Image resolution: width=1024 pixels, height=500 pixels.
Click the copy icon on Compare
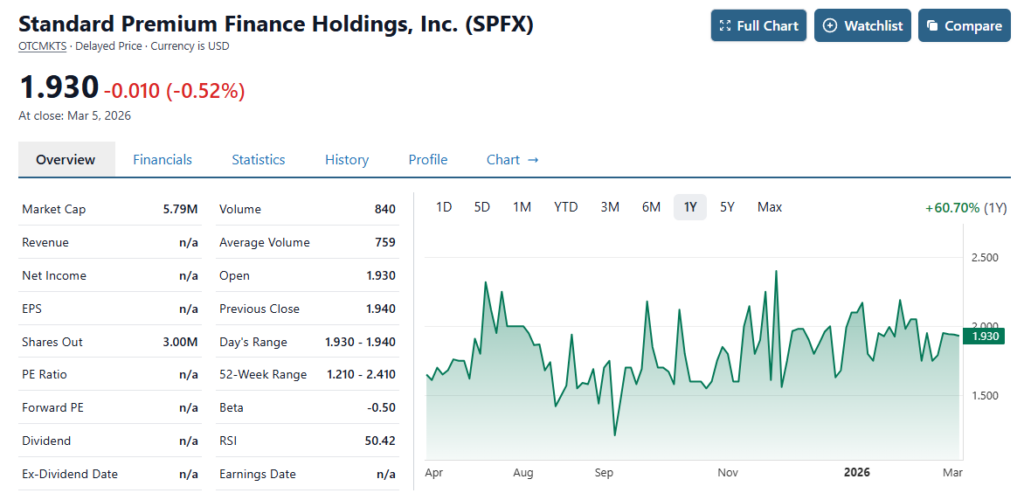(x=933, y=26)
